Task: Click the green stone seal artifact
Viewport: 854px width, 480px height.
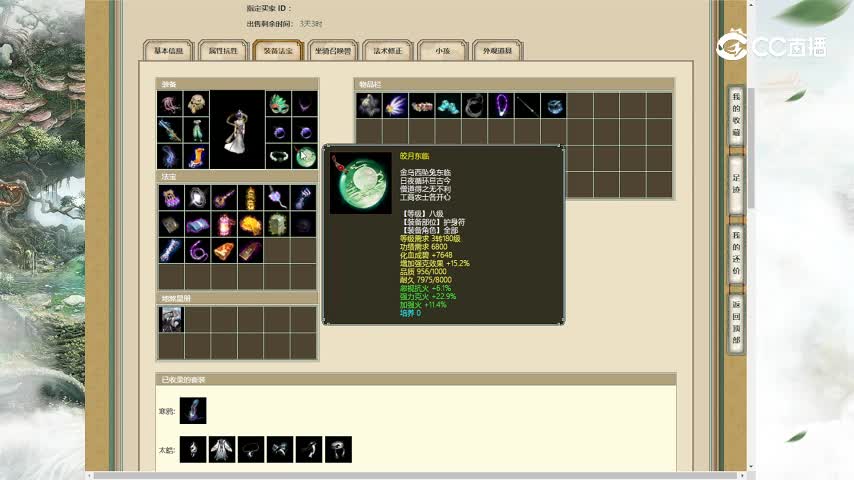Action: [277, 224]
